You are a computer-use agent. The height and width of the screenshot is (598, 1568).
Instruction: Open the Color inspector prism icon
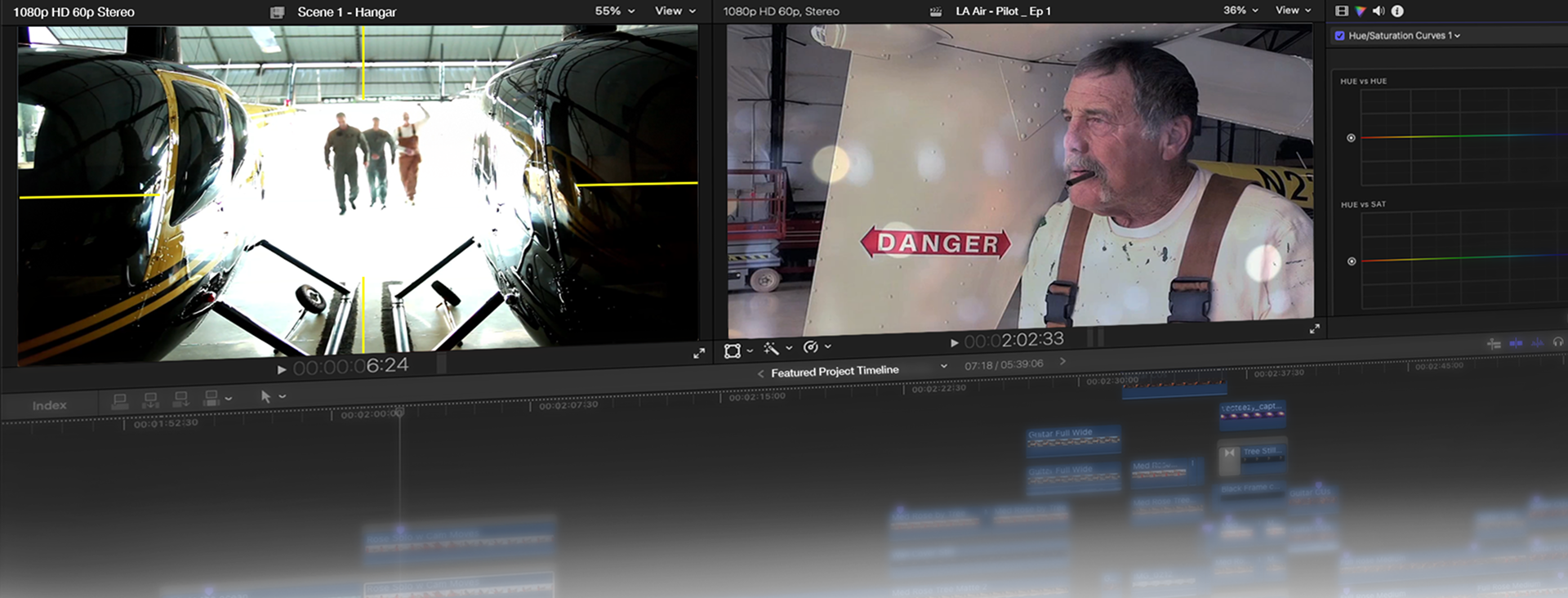tap(1360, 11)
